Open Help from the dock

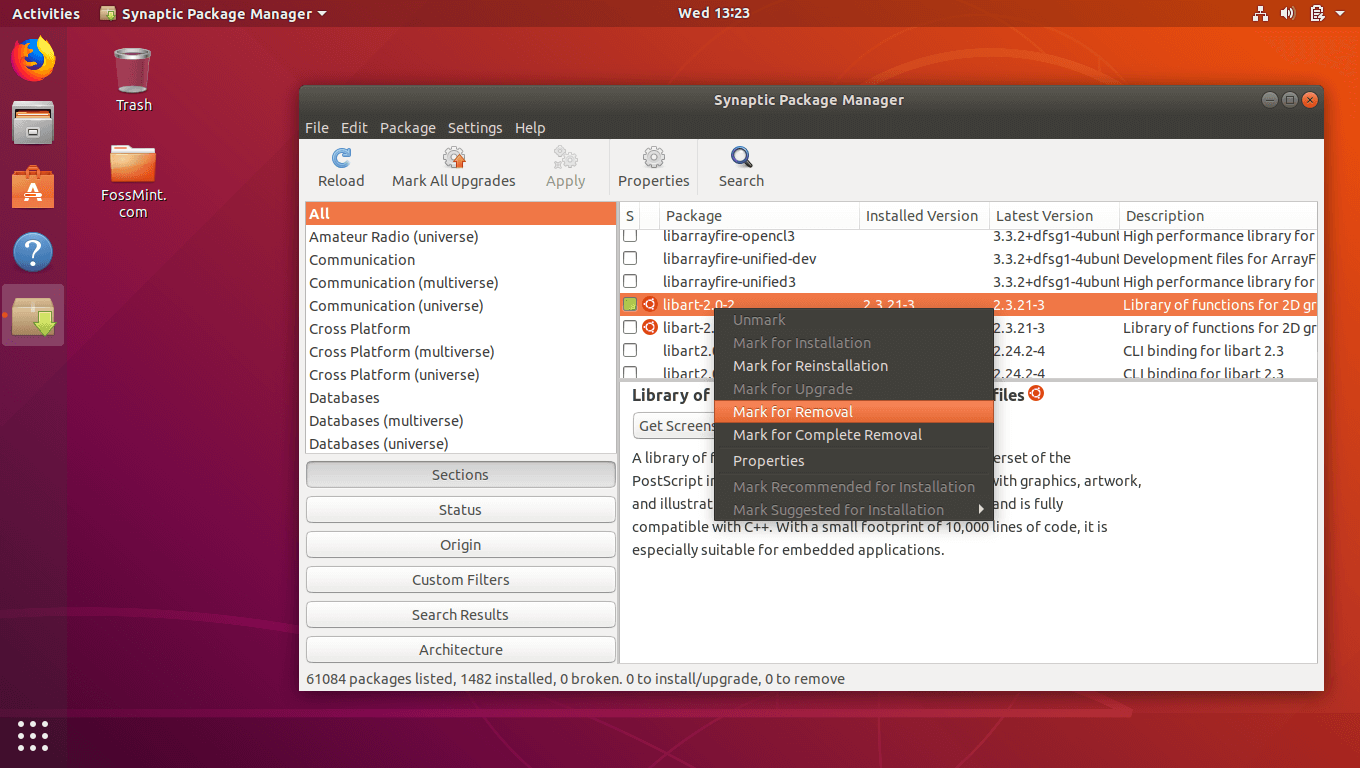pos(33,252)
